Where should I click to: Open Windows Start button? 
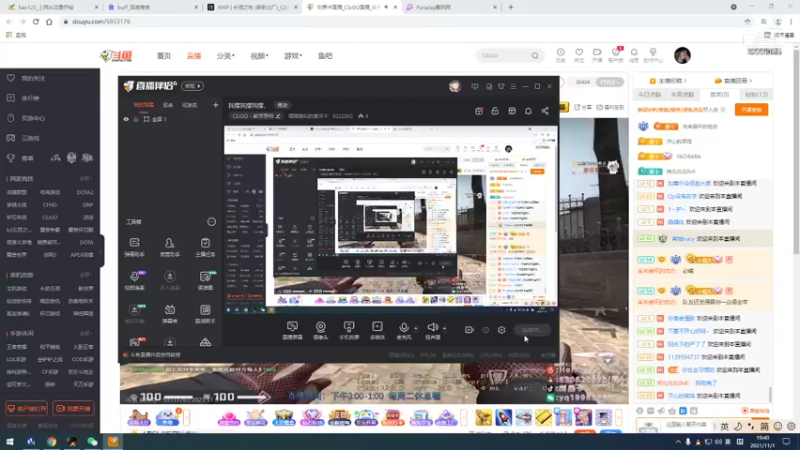click(10, 441)
